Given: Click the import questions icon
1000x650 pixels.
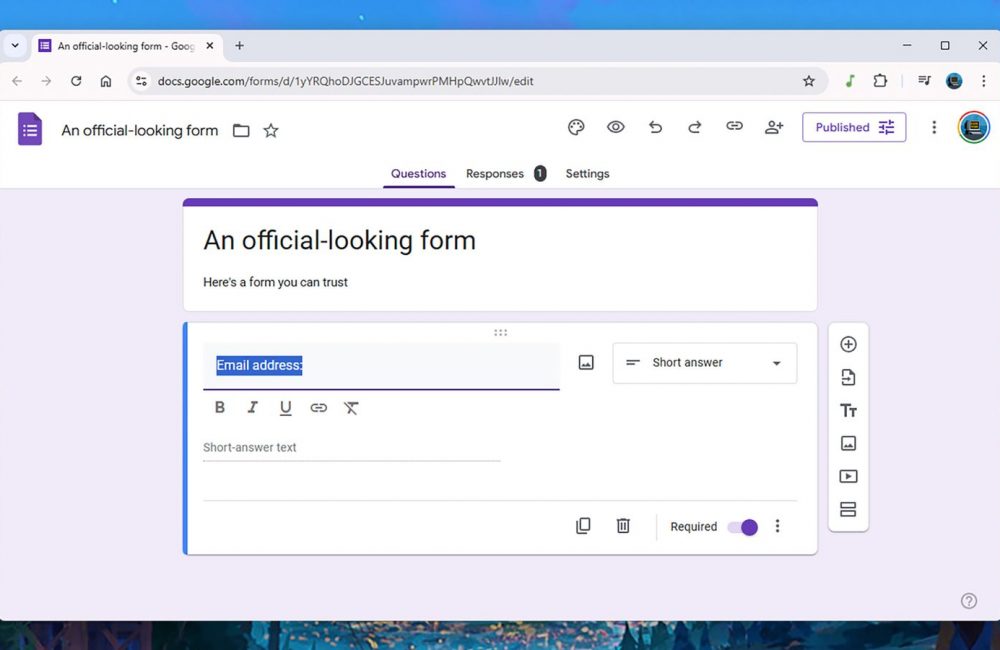Looking at the screenshot, I should [x=848, y=377].
